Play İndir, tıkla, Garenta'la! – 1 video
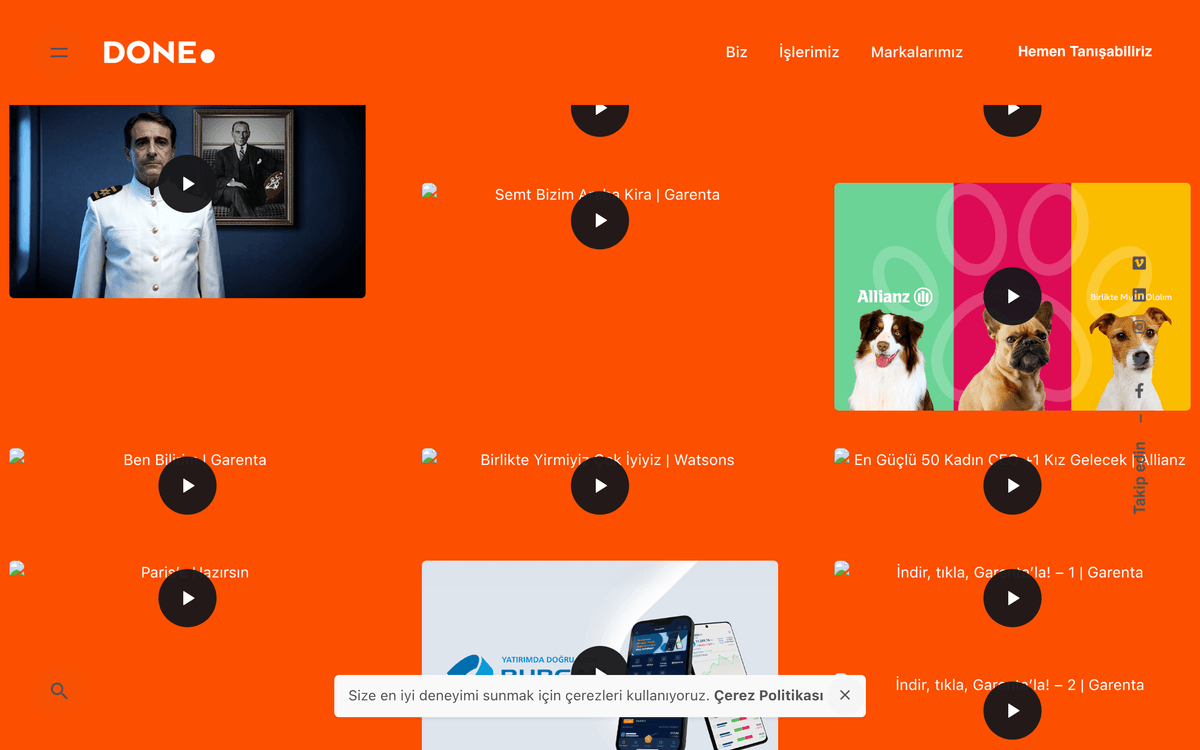Viewport: 1200px width, 750px height. [1012, 598]
